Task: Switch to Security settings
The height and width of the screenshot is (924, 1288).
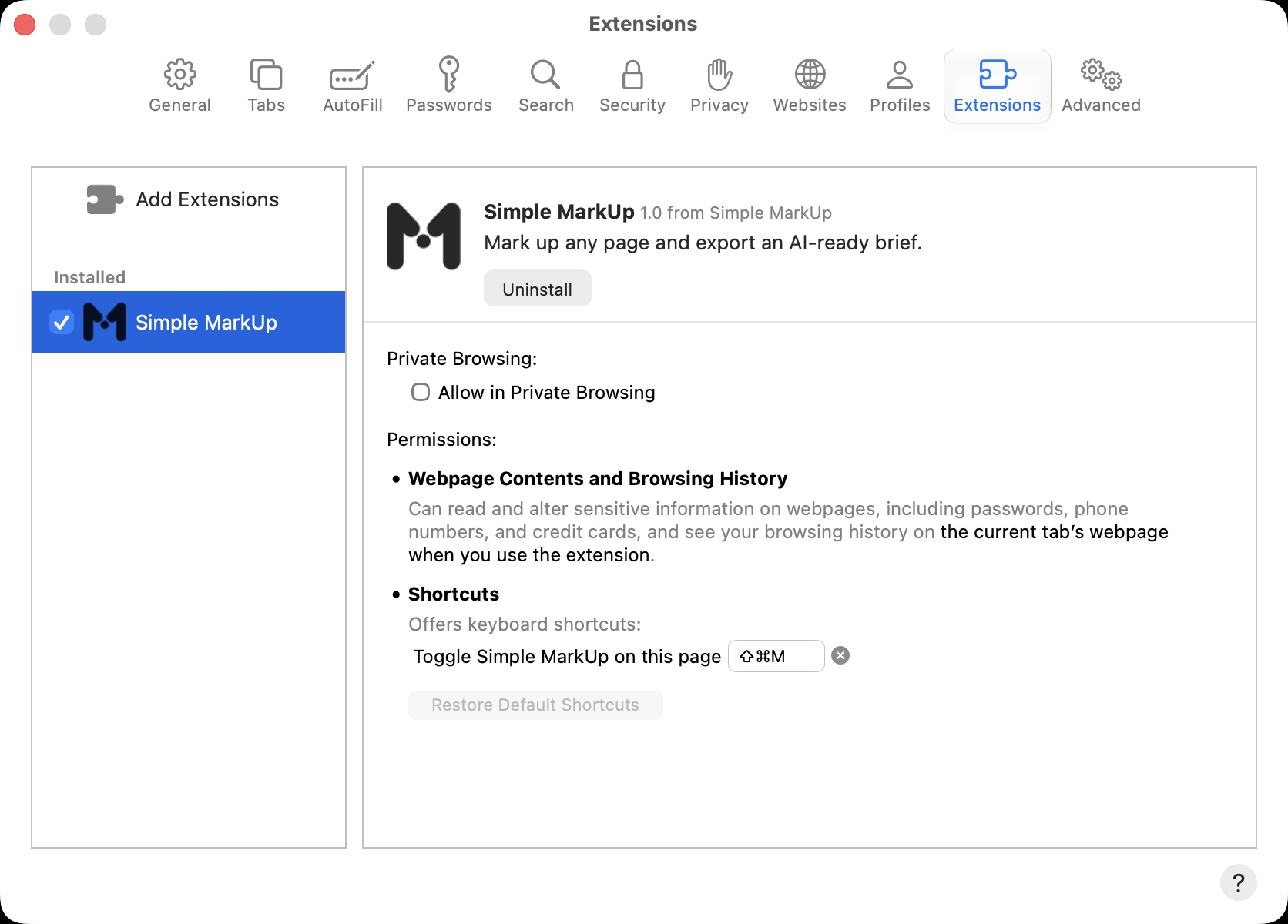Action: click(632, 86)
